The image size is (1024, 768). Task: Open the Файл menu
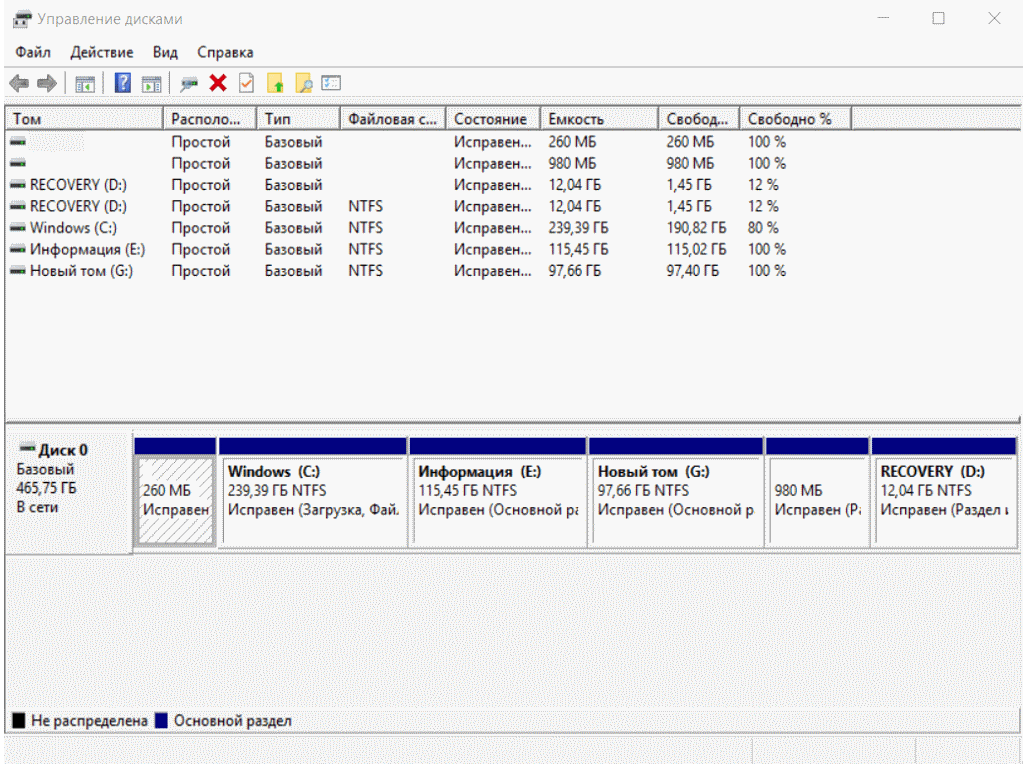click(33, 52)
